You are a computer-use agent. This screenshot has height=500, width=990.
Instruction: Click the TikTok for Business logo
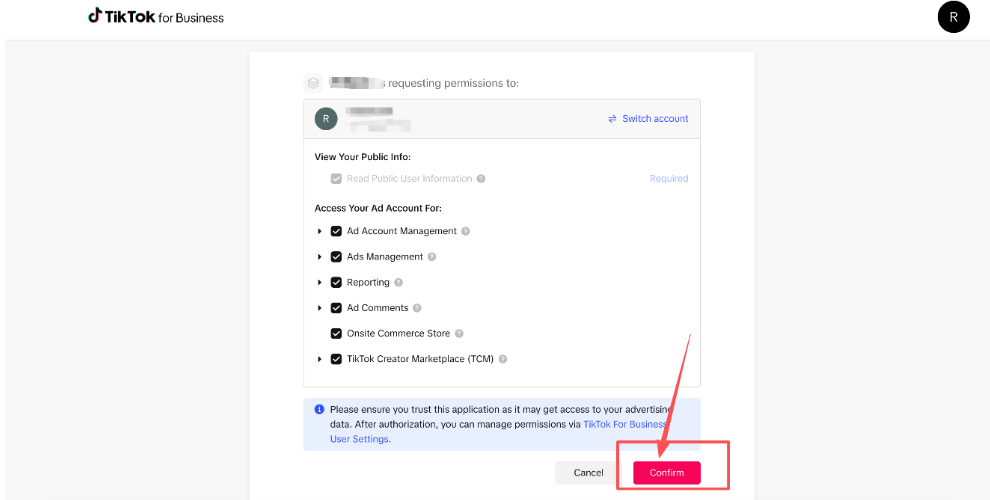click(156, 17)
